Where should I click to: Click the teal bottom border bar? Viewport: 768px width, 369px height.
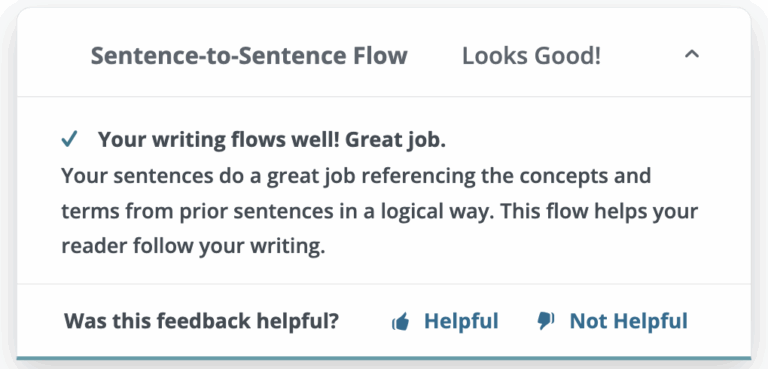pyautogui.click(x=384, y=358)
